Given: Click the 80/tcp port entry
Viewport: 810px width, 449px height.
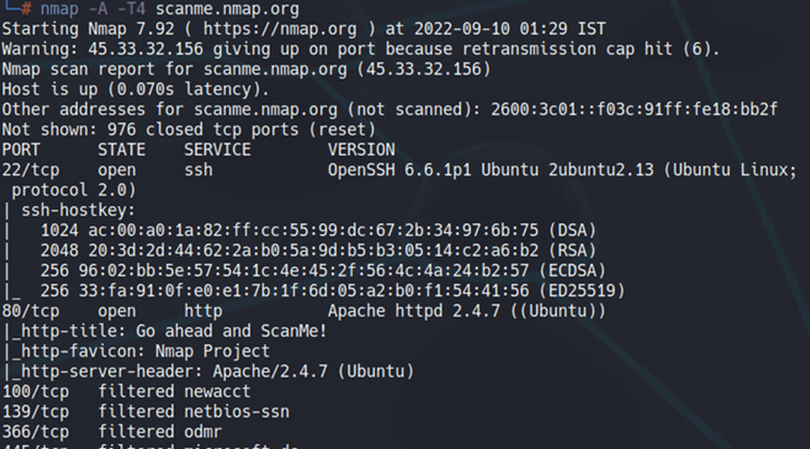Looking at the screenshot, I should (x=31, y=310).
